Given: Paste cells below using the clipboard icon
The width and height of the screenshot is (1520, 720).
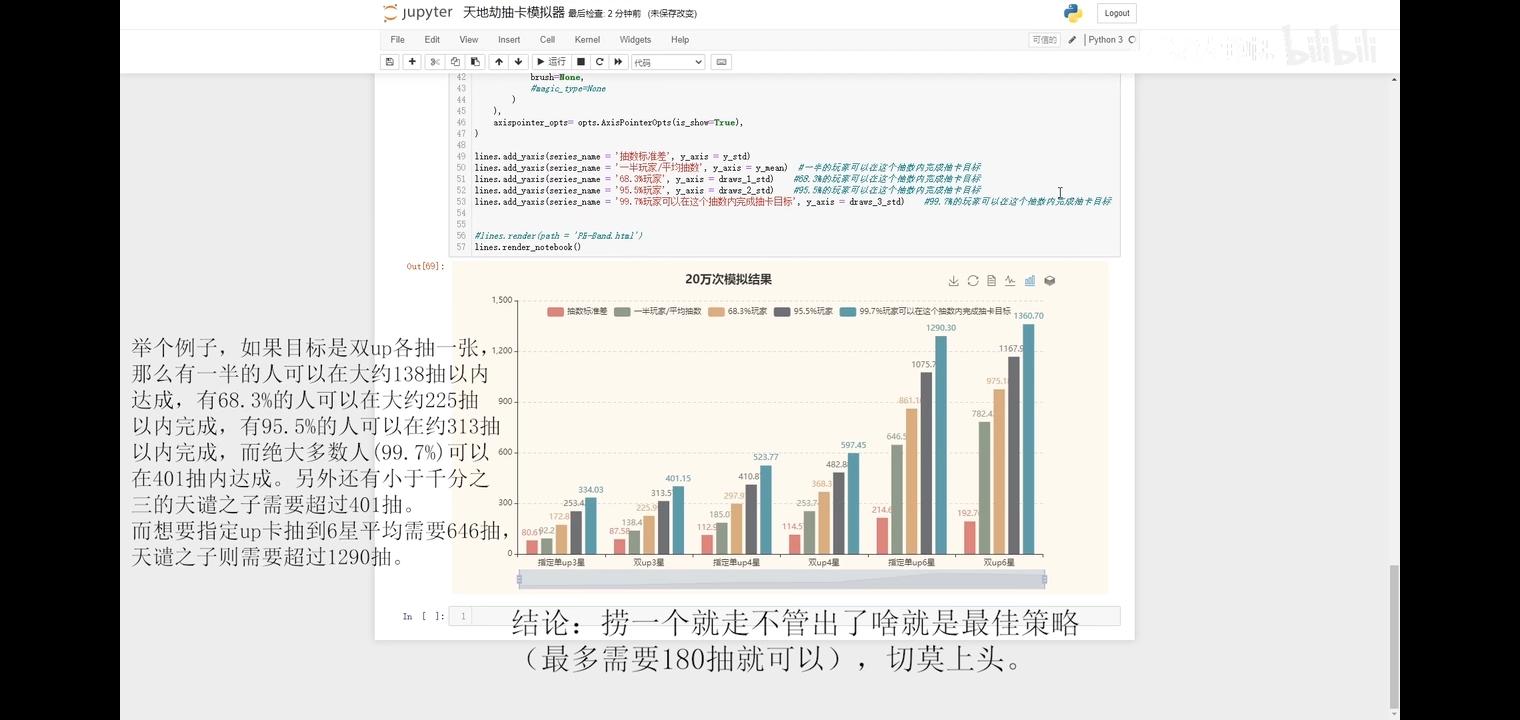Looking at the screenshot, I should 476,62.
